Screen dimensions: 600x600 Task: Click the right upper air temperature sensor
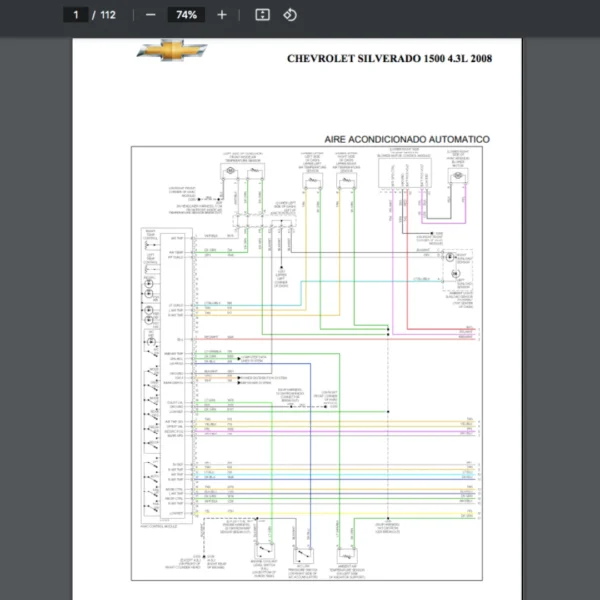[346, 178]
